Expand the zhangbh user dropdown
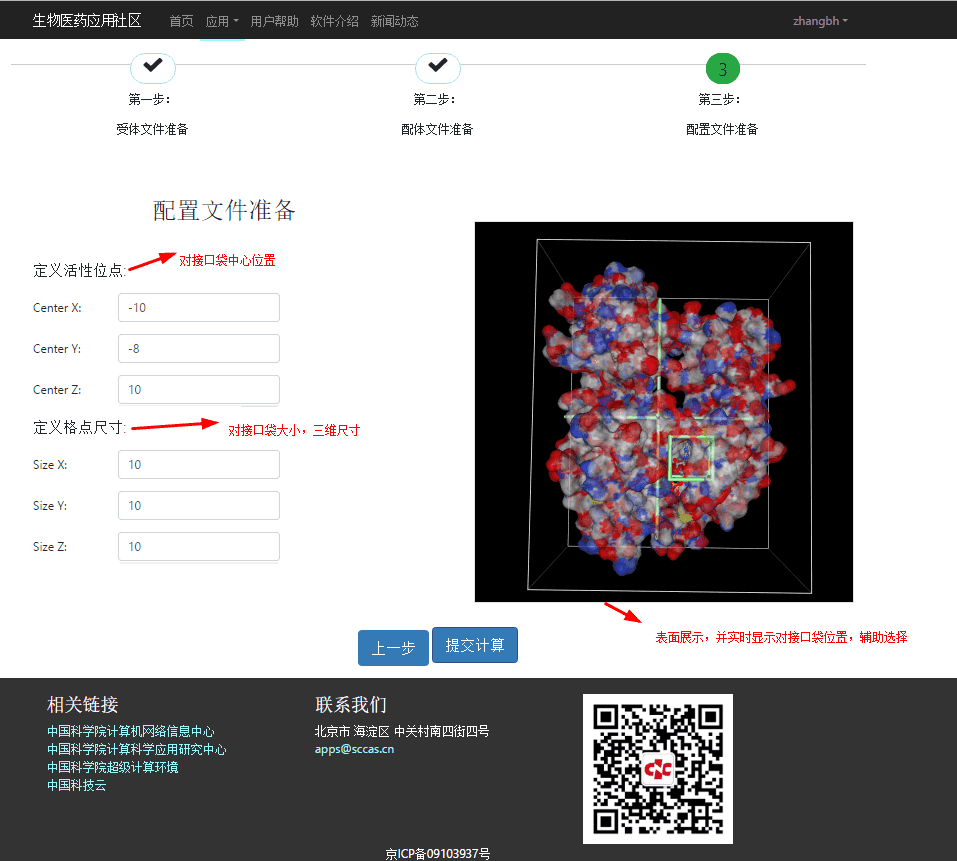This screenshot has width=957, height=861. click(x=820, y=21)
